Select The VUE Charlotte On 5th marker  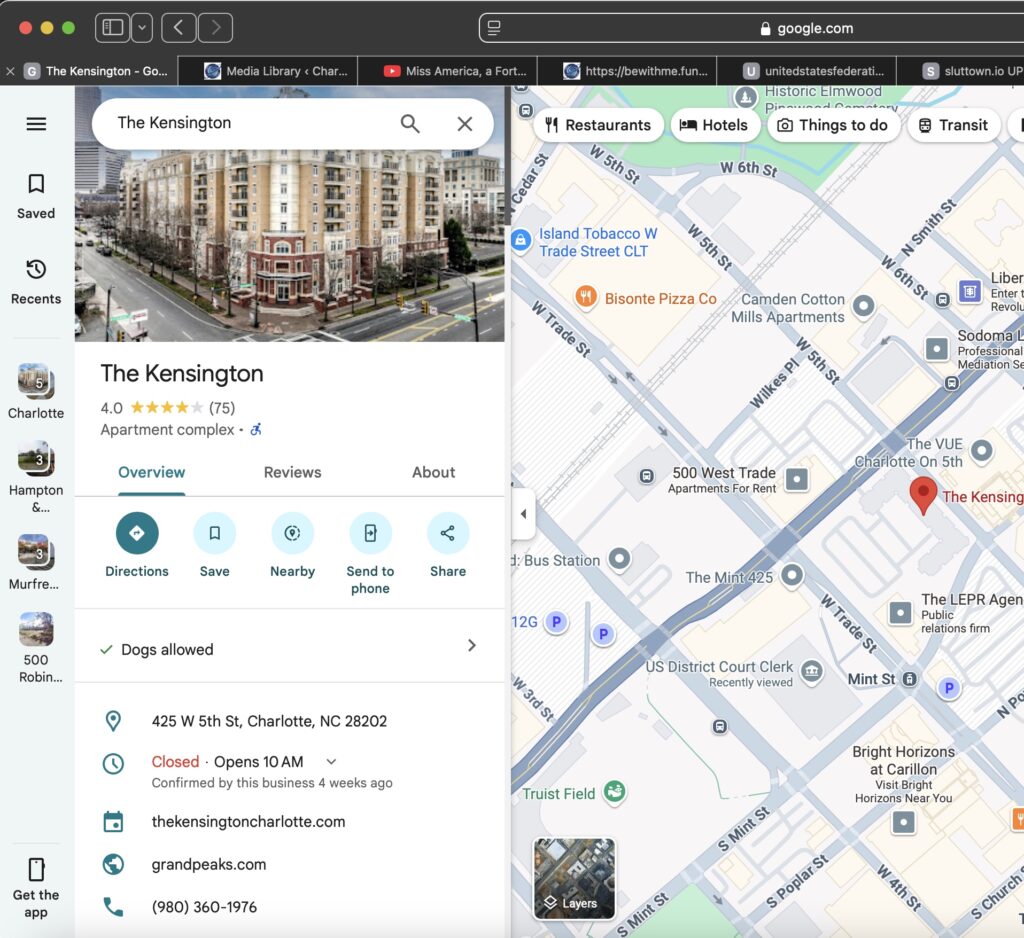[x=982, y=450]
